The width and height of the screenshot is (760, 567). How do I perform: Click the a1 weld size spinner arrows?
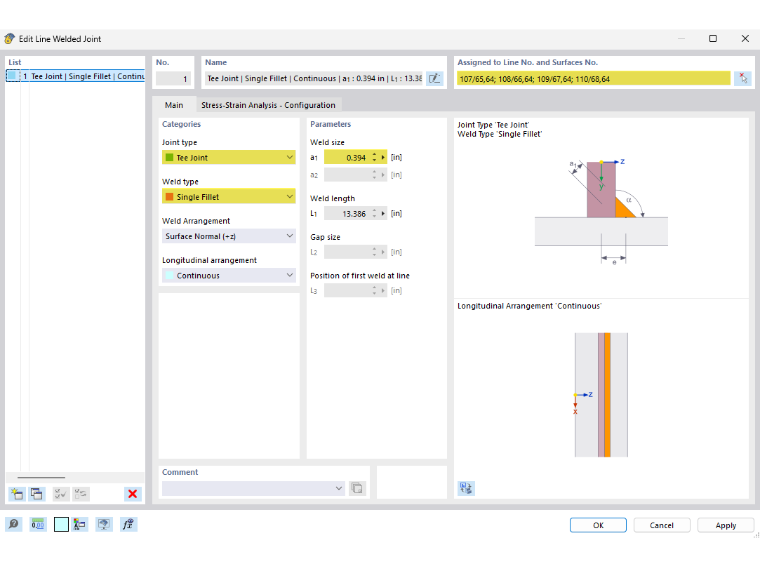374,158
